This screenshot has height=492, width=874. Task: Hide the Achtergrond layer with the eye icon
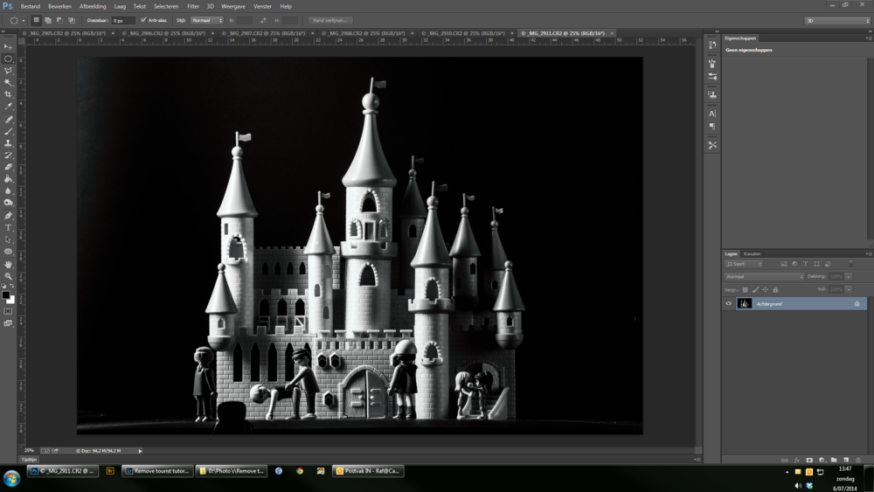[x=729, y=303]
